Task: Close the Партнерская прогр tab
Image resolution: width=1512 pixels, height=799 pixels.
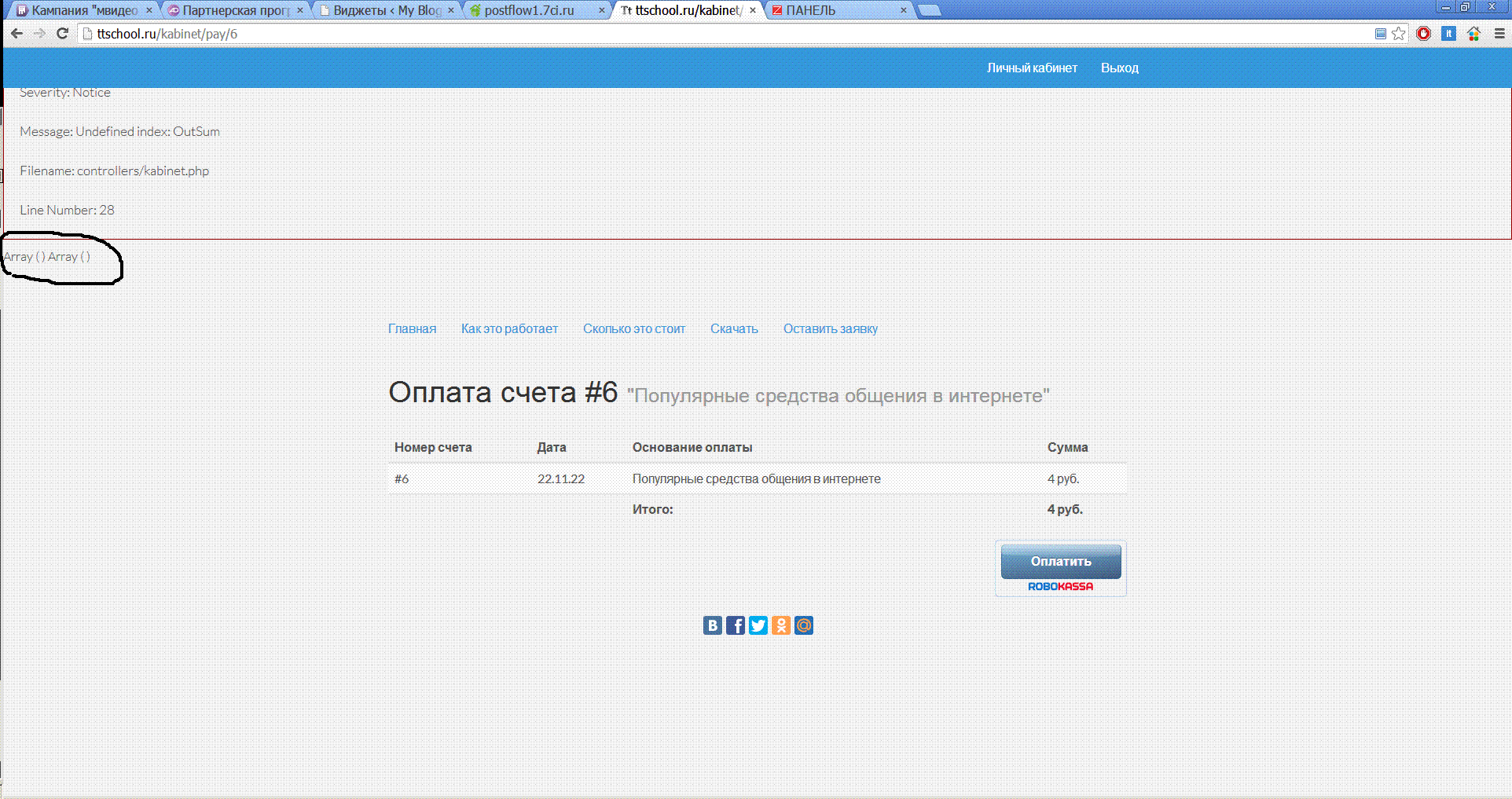Action: [x=300, y=10]
